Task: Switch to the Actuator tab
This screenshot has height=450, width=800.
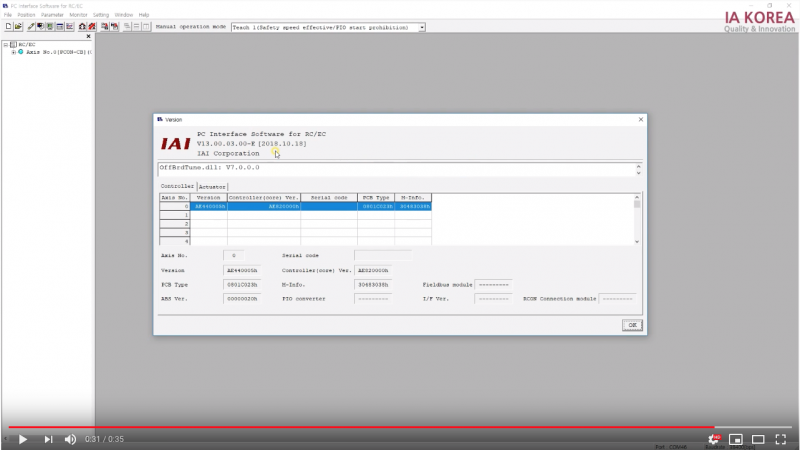Action: (212, 187)
